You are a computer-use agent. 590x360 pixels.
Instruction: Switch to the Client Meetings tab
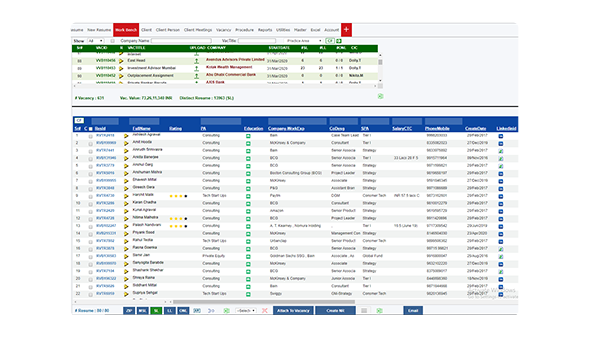coord(198,30)
